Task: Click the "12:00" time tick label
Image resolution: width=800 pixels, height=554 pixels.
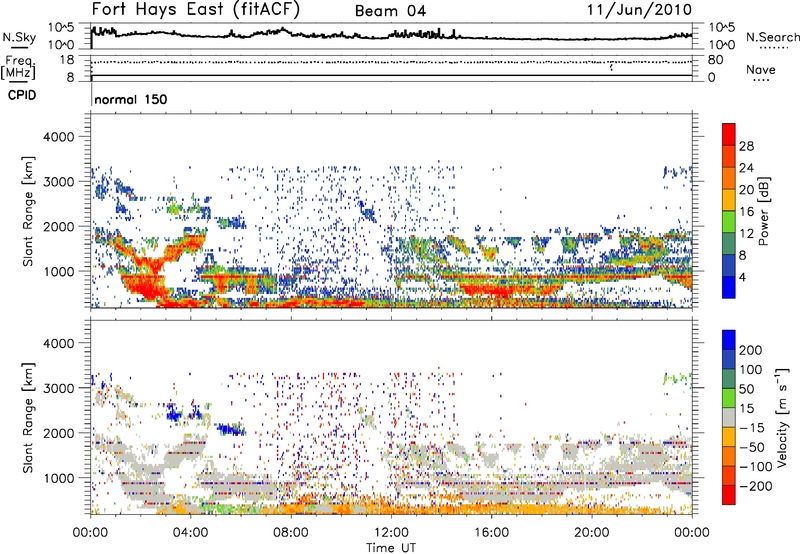Action: pos(391,533)
